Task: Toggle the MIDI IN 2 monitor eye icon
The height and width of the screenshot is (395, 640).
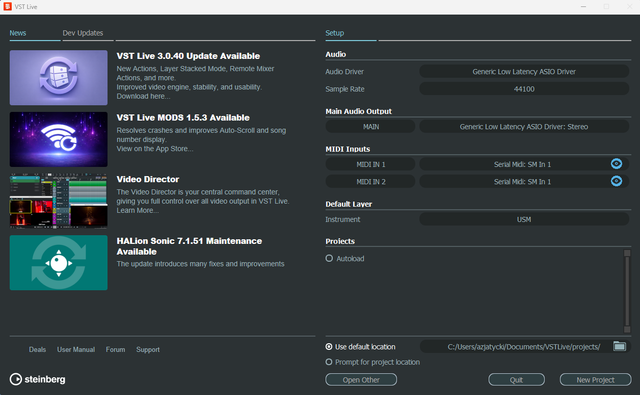Action: pyautogui.click(x=616, y=181)
